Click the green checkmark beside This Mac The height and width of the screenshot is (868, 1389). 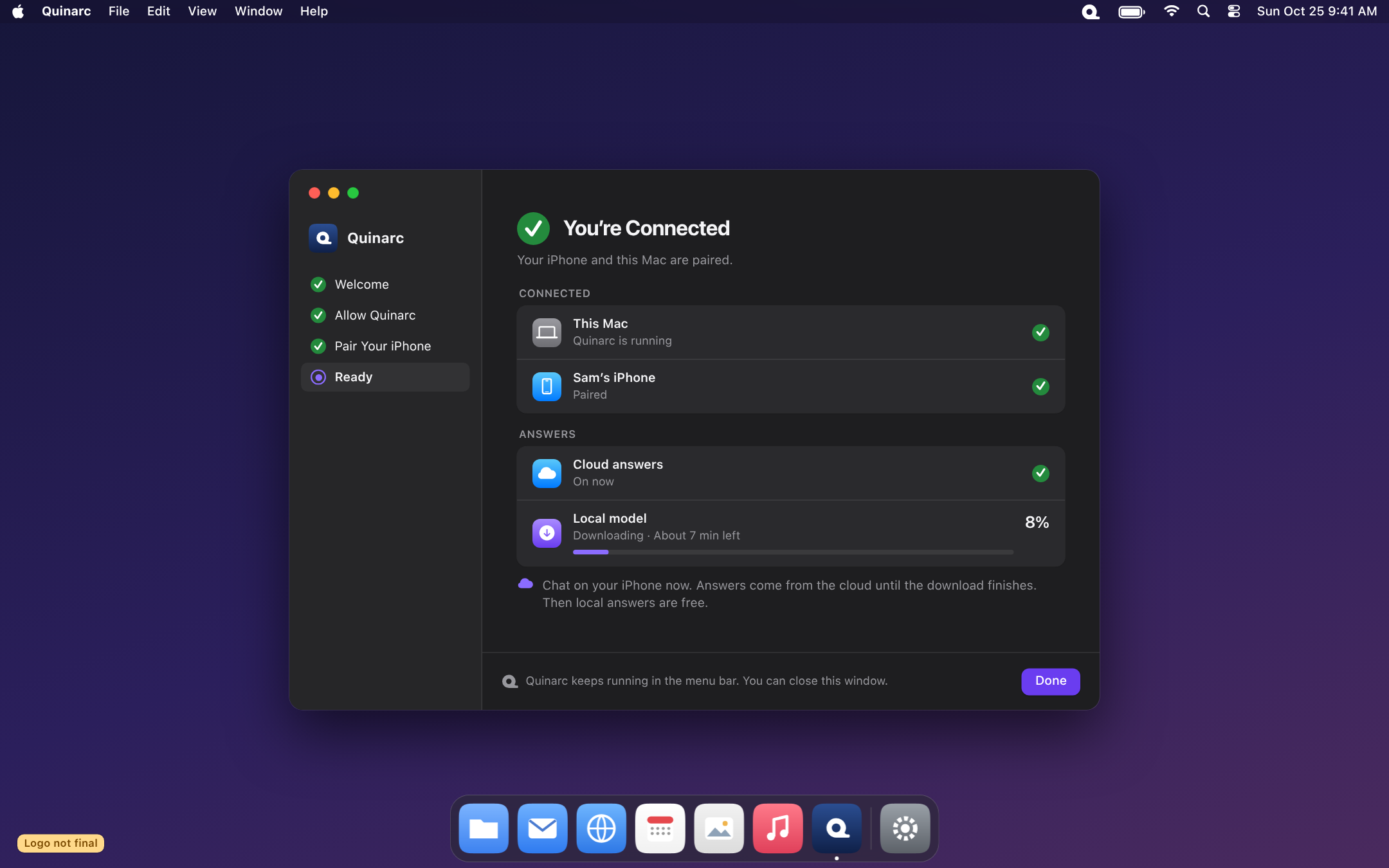[x=1040, y=332]
